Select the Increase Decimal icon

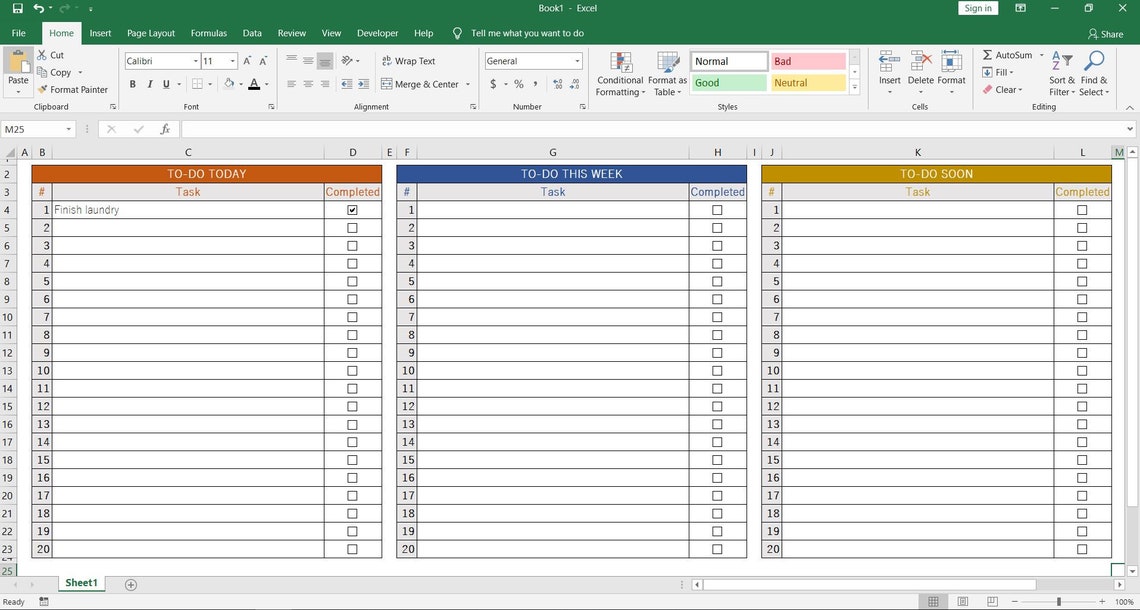tap(556, 85)
